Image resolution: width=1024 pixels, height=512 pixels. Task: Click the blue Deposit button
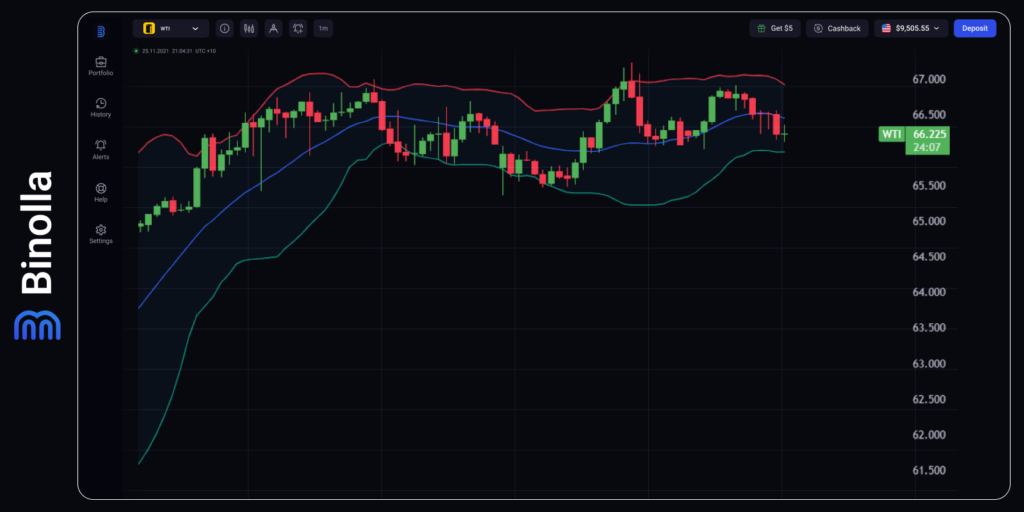pos(975,29)
